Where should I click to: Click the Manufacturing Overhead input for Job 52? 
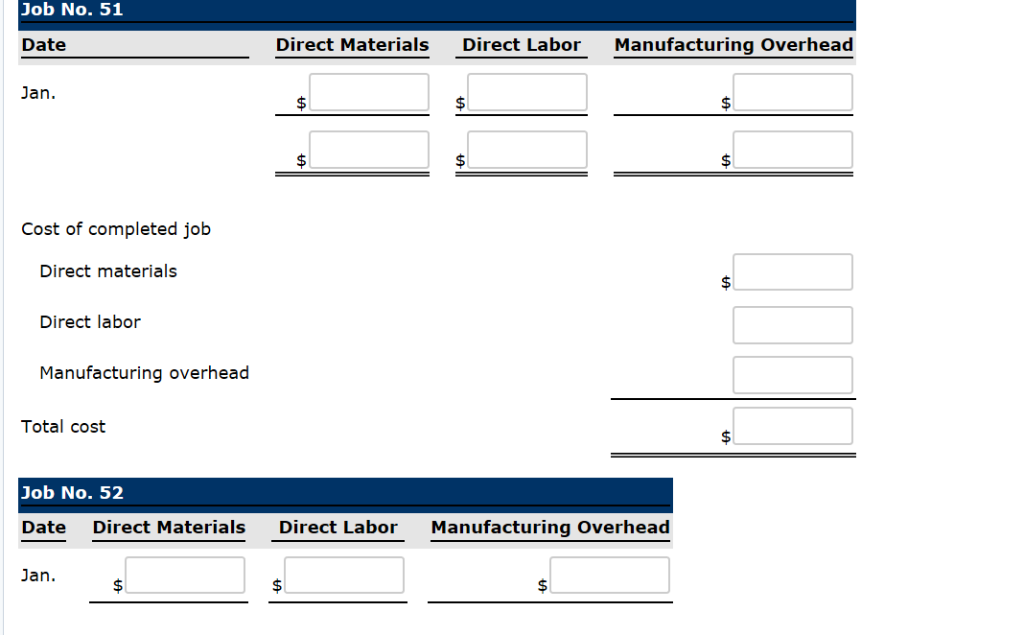609,574
